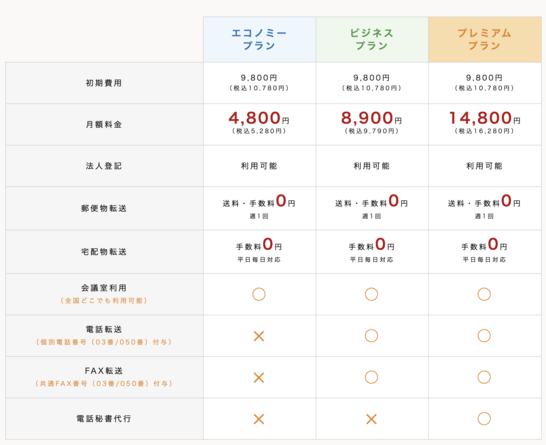
Task: Click the X mark for Economy FAX転送
Action: 259,377
